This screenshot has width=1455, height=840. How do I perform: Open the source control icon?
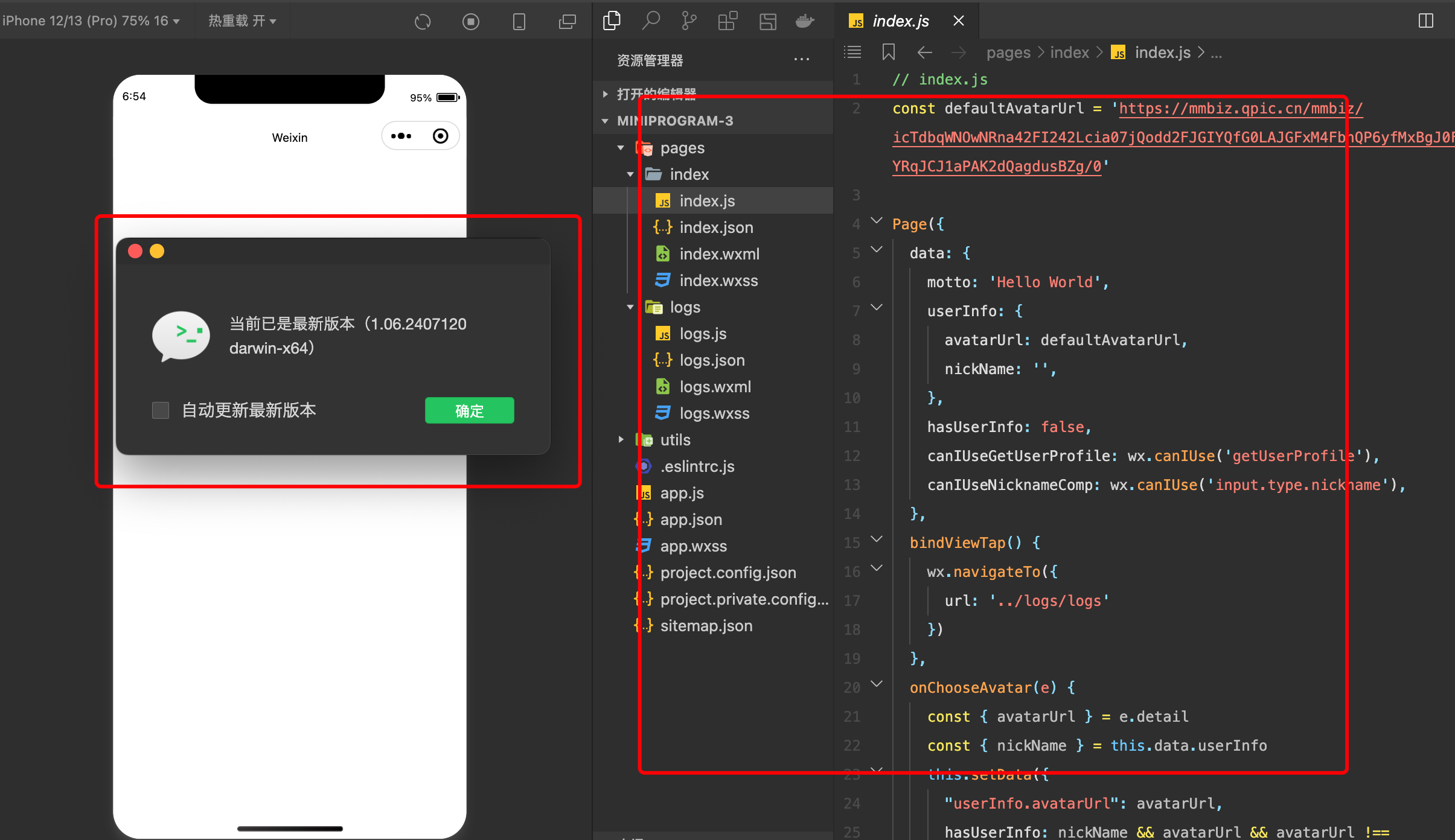click(x=688, y=21)
